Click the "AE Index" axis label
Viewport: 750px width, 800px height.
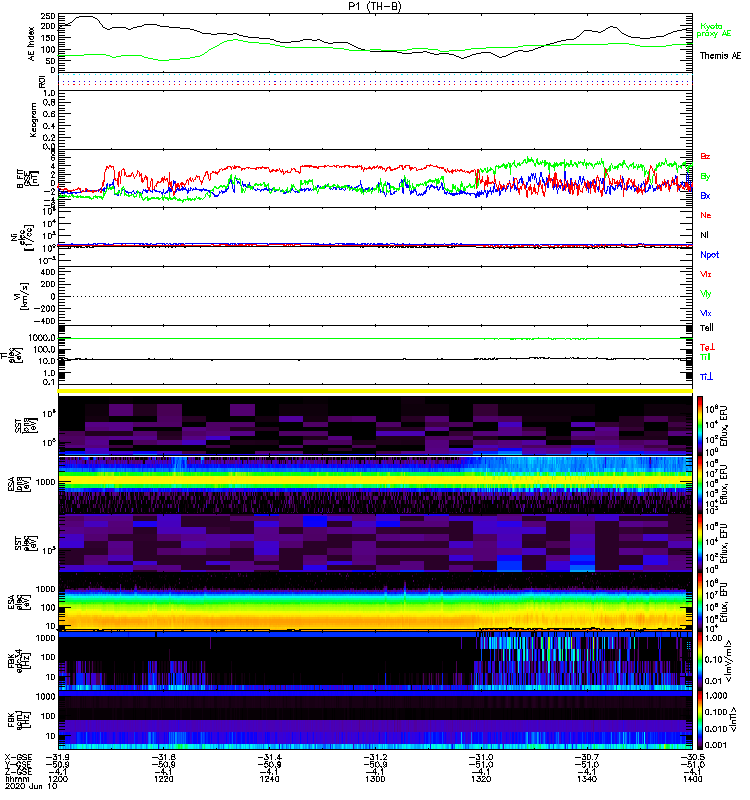(x=32, y=44)
